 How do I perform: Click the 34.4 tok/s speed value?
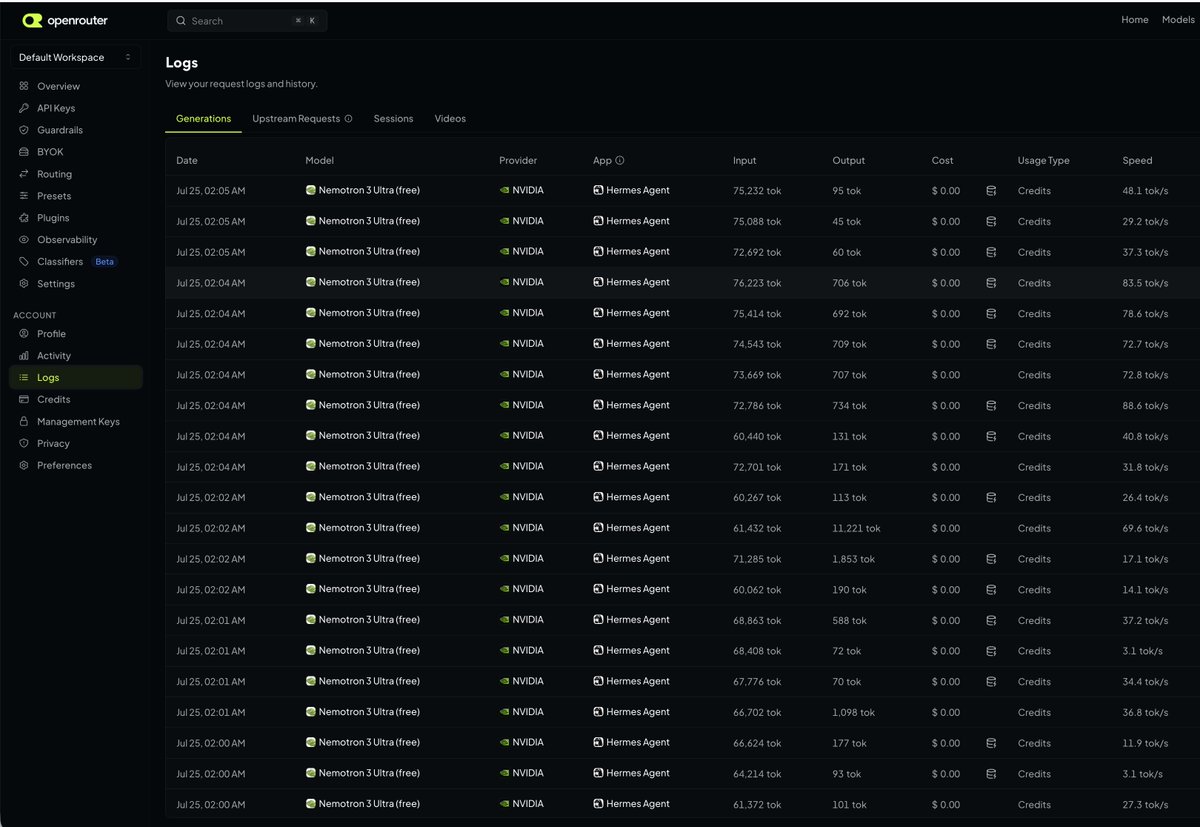click(1145, 682)
